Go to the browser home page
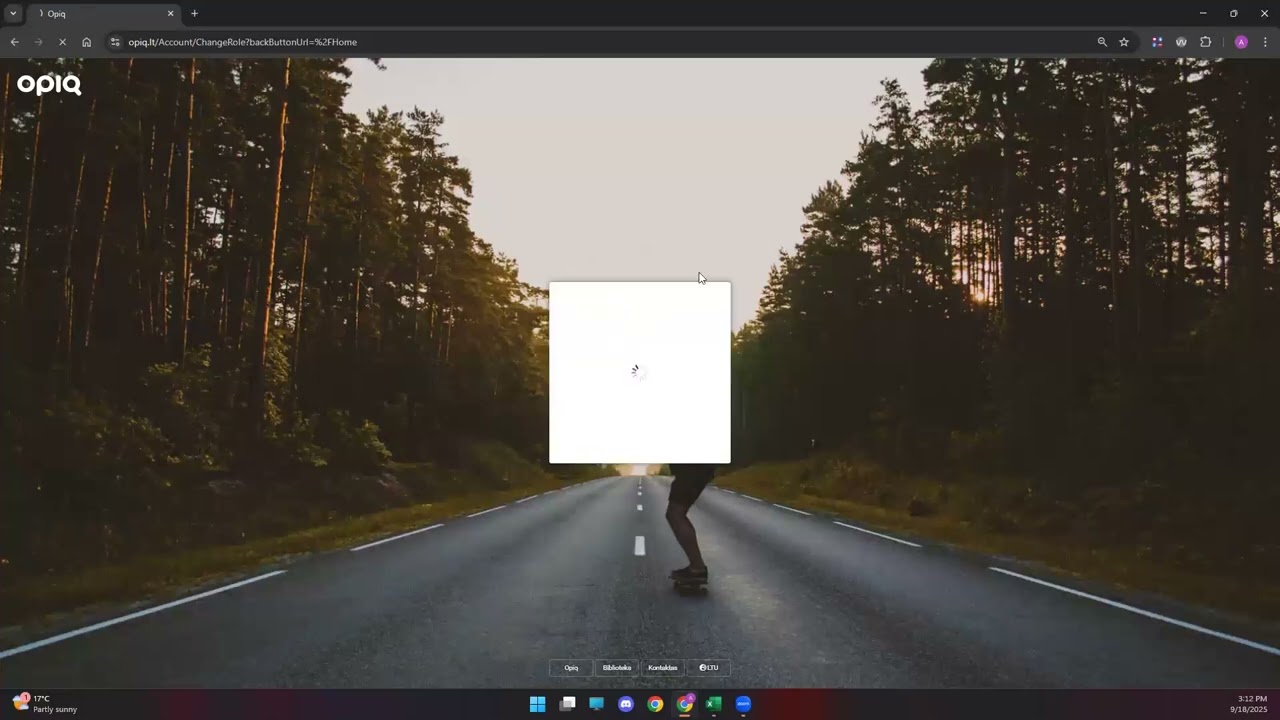The height and width of the screenshot is (720, 1280). [86, 42]
